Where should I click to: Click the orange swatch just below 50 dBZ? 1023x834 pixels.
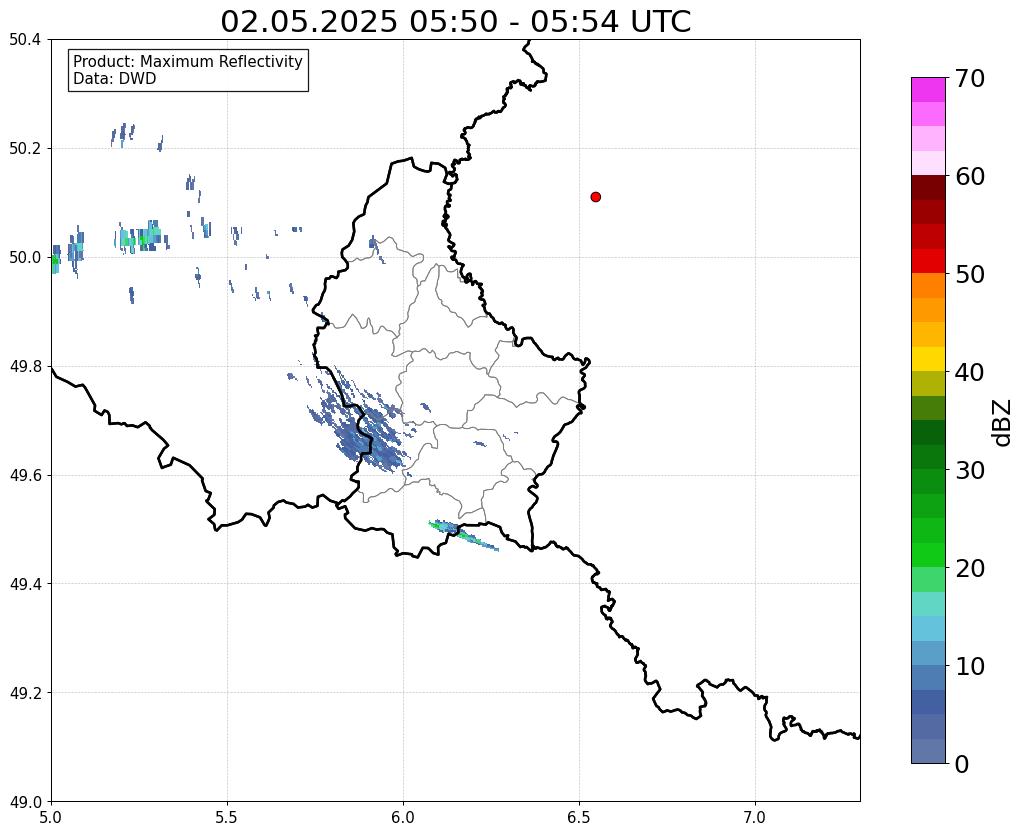coord(928,286)
